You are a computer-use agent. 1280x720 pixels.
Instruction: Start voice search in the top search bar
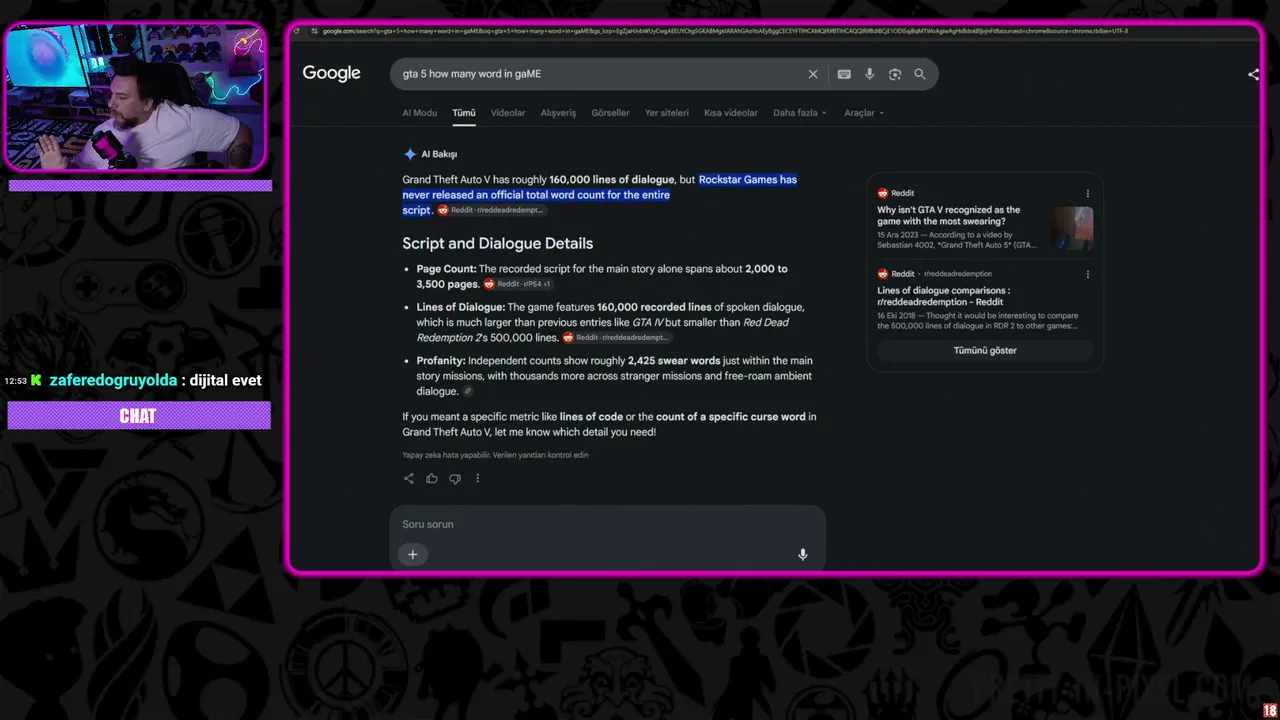(869, 74)
